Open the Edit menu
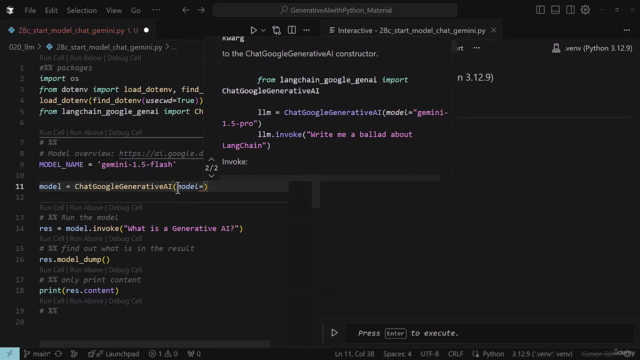 coord(51,10)
